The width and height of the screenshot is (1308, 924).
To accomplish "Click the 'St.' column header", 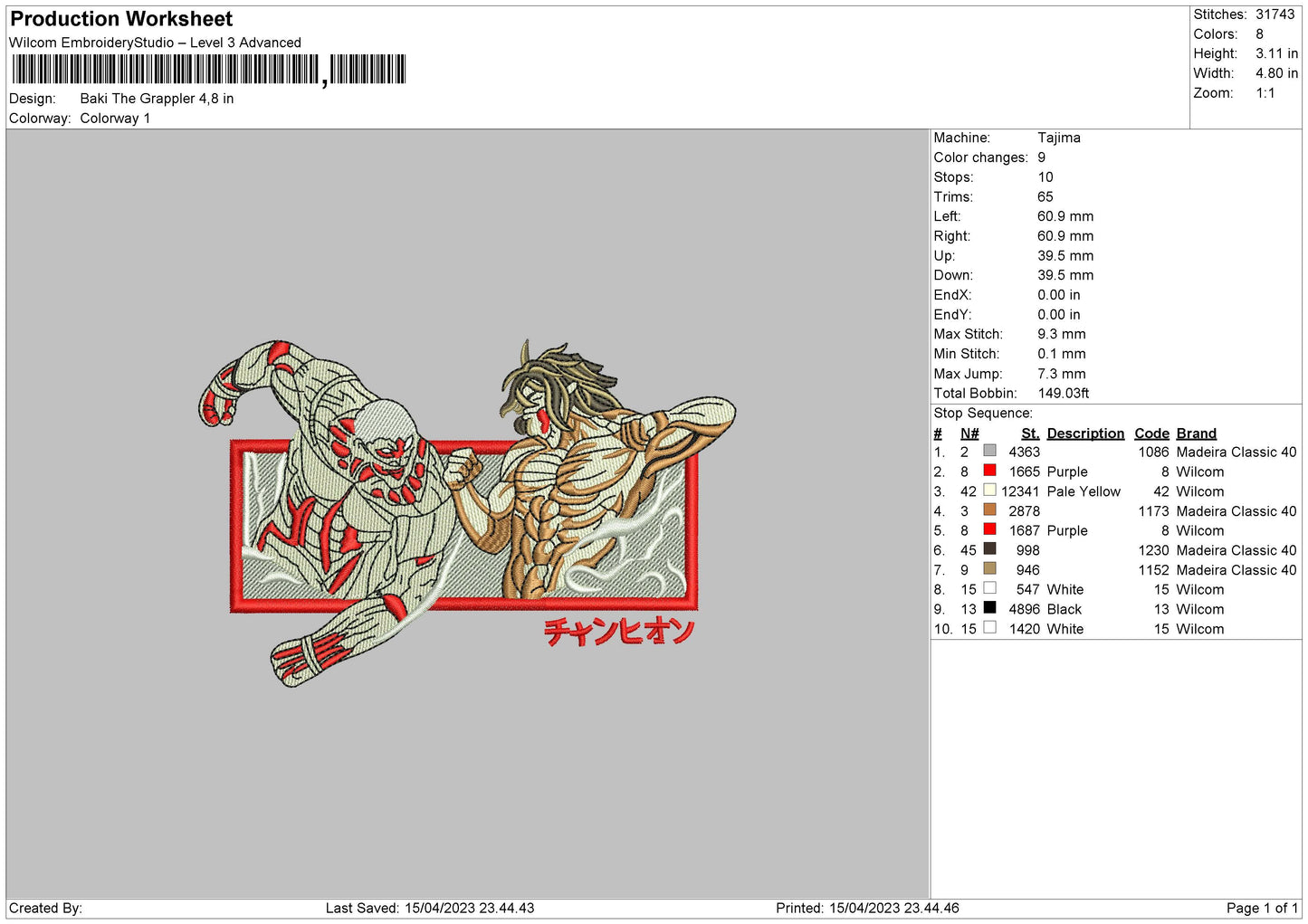I will 1030,433.
